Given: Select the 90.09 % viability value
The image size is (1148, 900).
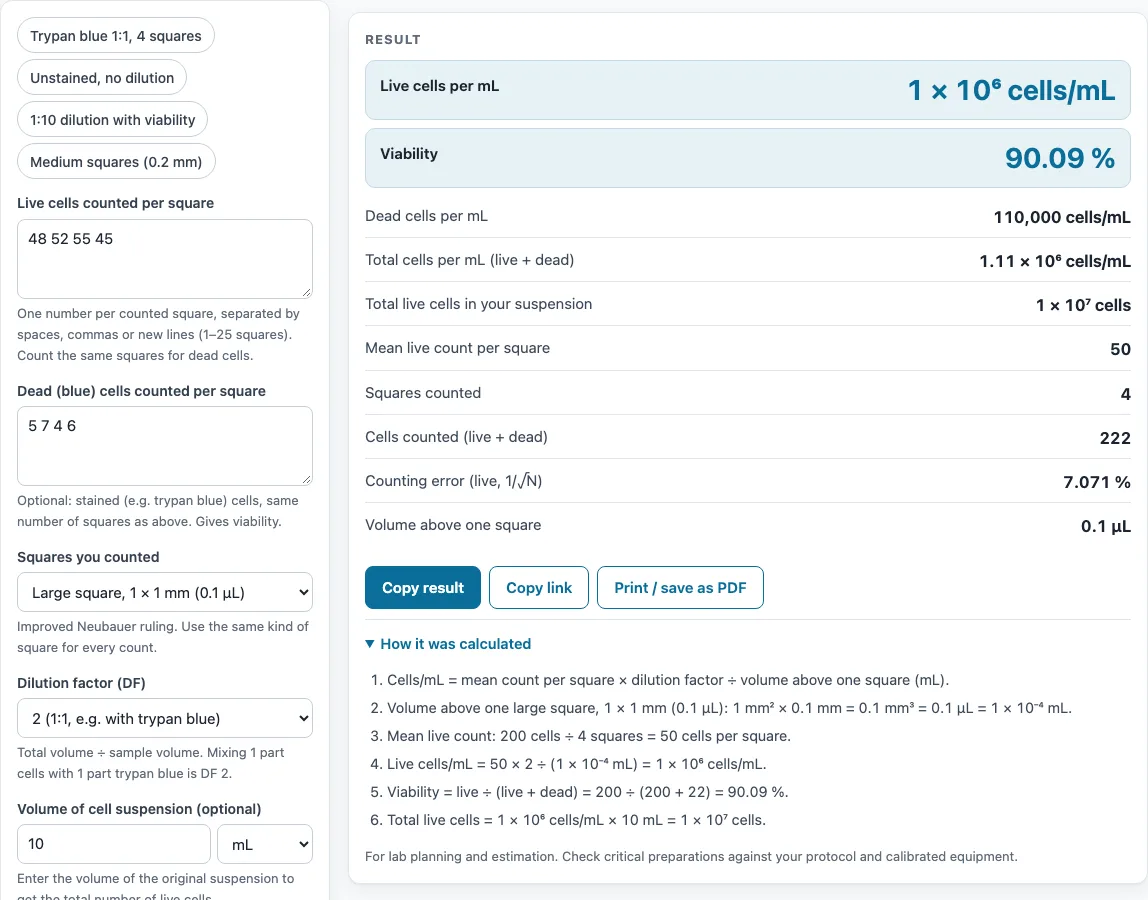Looking at the screenshot, I should click(1059, 157).
